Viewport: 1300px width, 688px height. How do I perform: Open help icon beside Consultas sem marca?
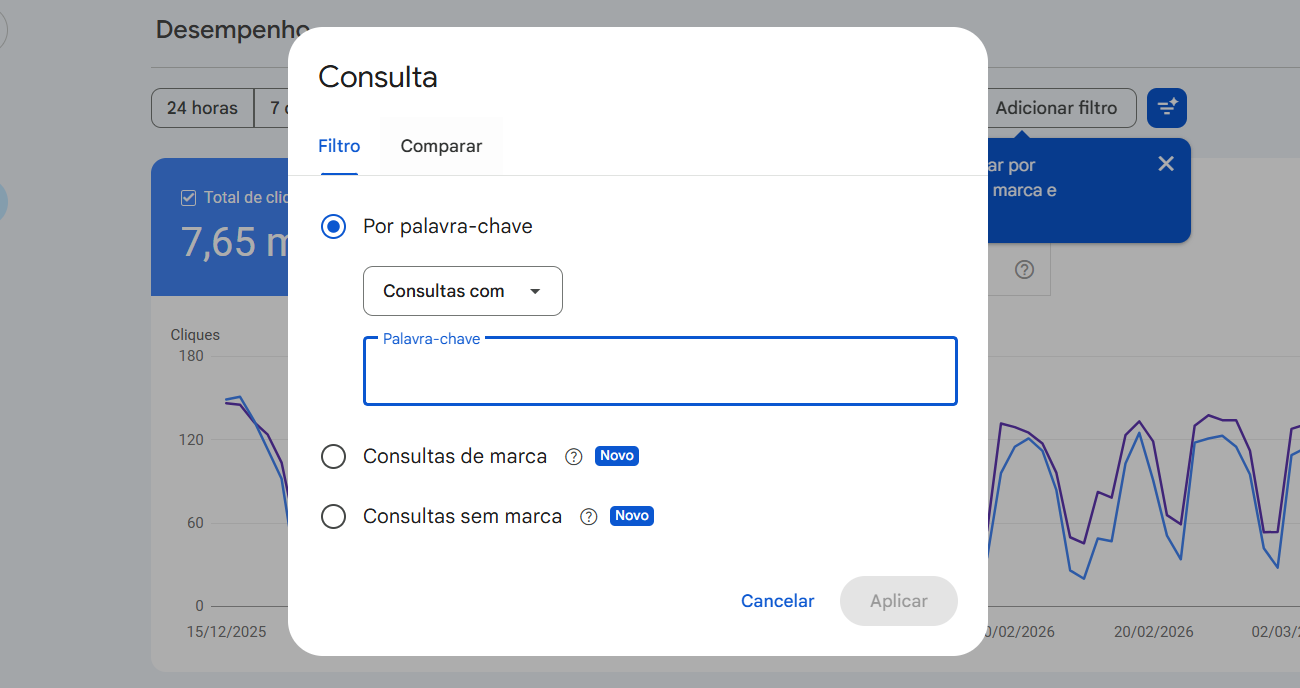(x=588, y=516)
